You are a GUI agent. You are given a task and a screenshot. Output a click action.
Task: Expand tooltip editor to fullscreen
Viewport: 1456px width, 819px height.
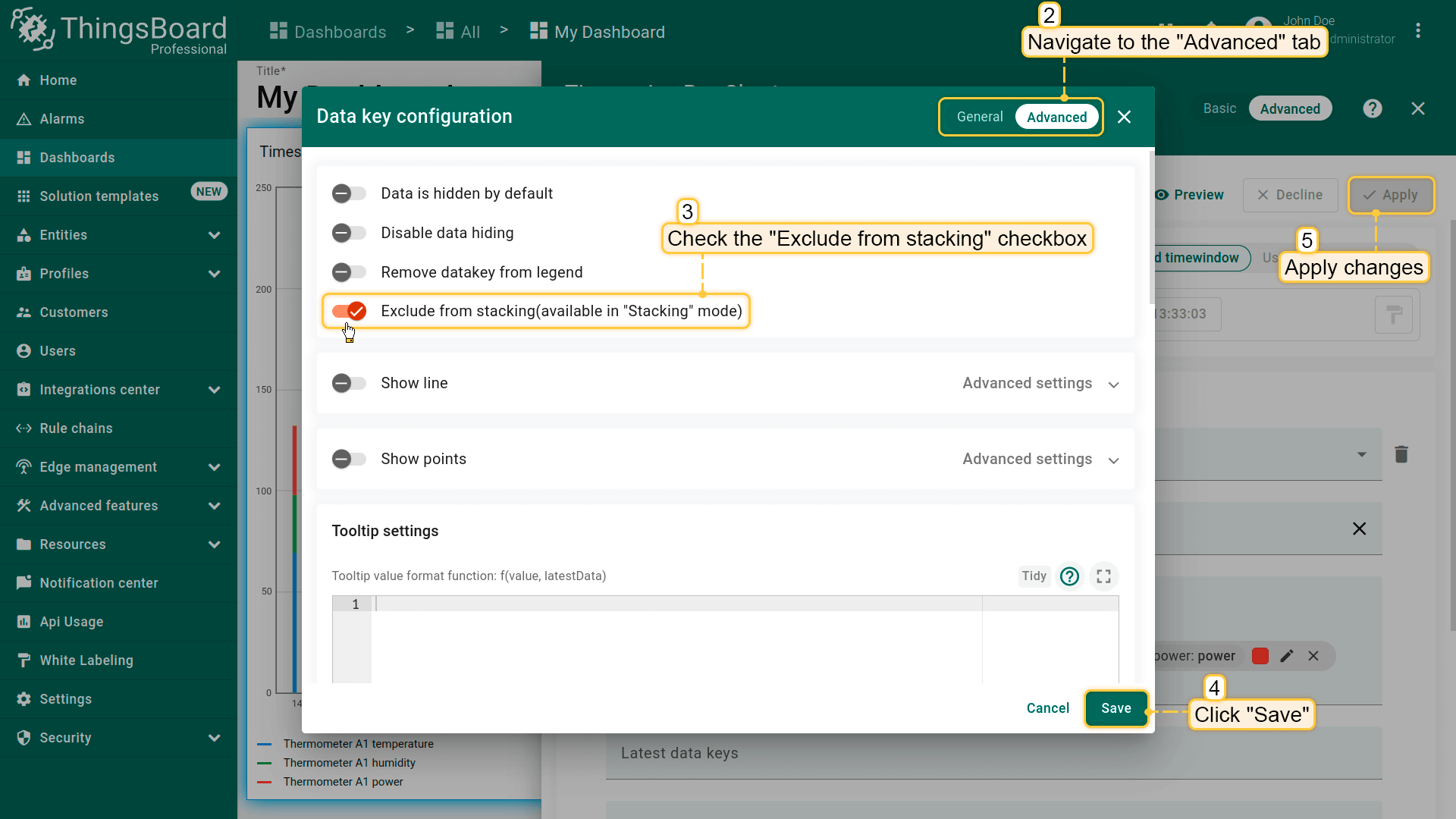click(1103, 576)
